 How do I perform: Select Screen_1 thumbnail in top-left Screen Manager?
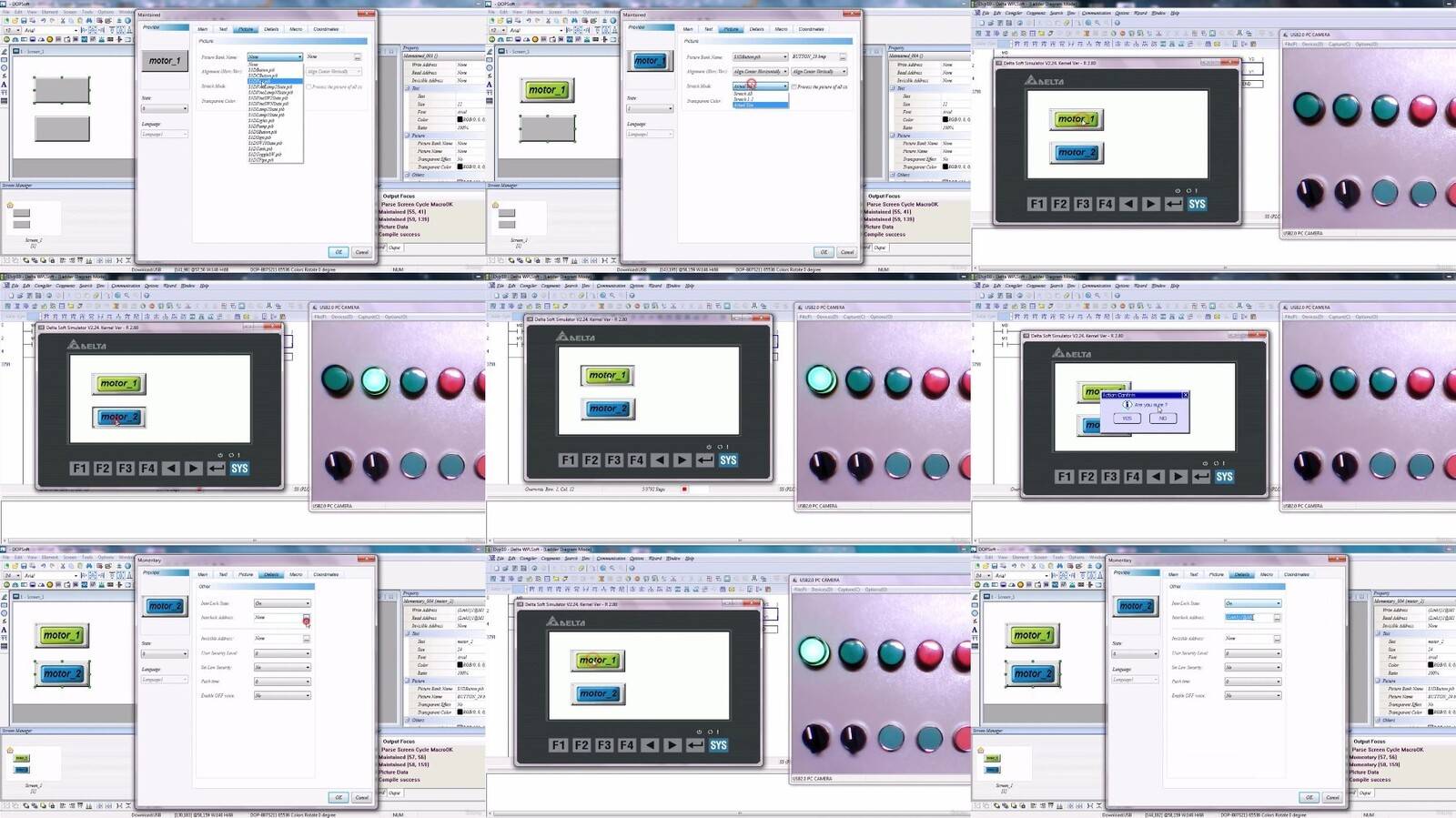(x=32, y=219)
